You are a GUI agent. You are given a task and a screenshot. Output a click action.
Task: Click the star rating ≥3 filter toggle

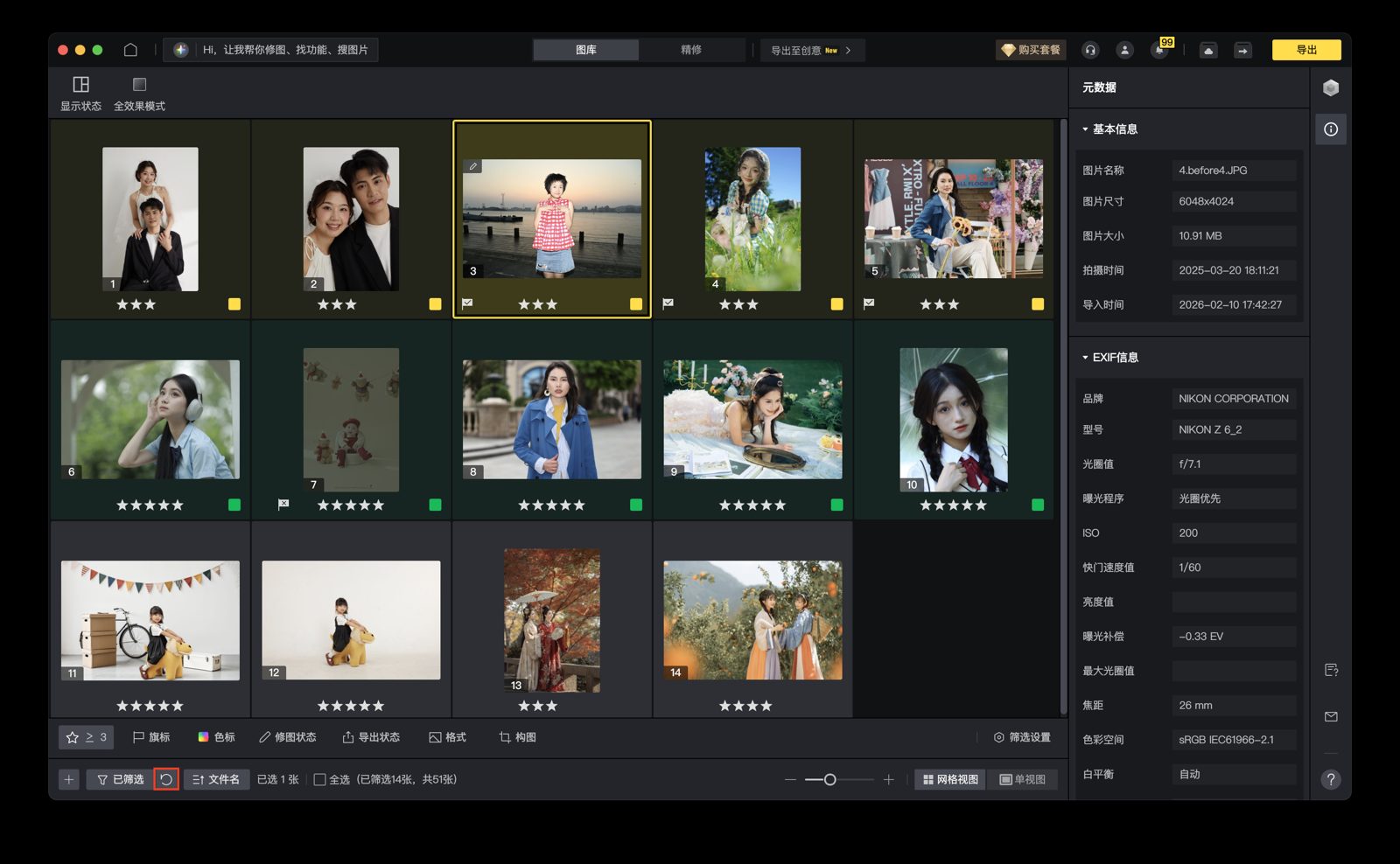pyautogui.click(x=86, y=737)
